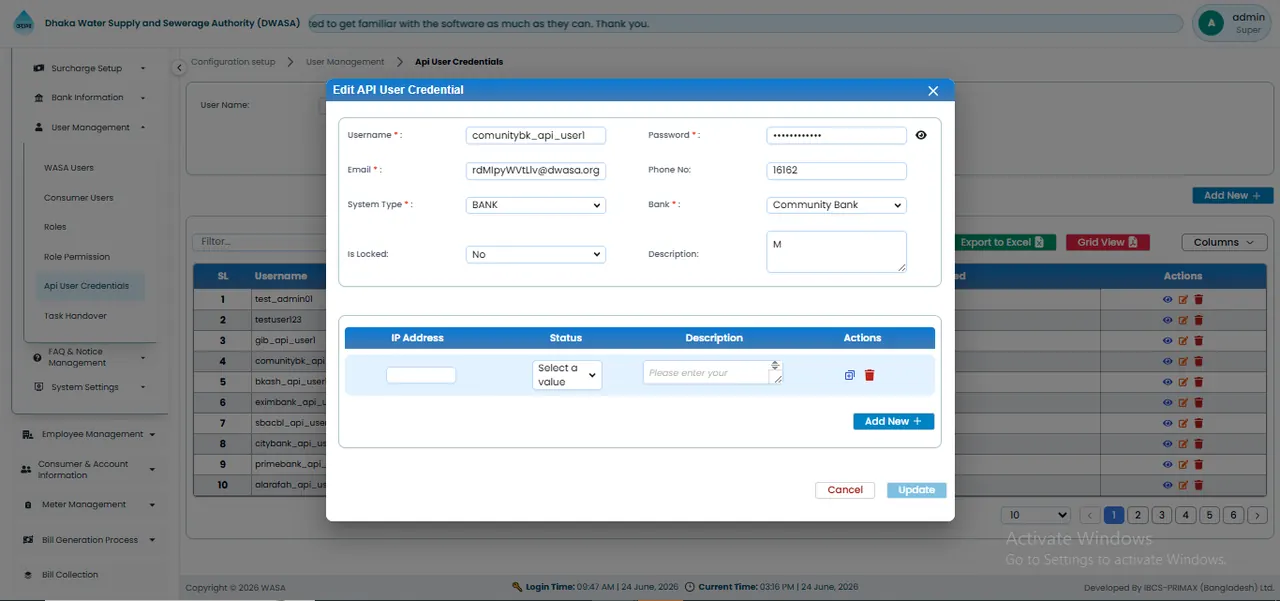Close the Edit API User Credential dialog
The height and width of the screenshot is (601, 1280).
point(933,91)
